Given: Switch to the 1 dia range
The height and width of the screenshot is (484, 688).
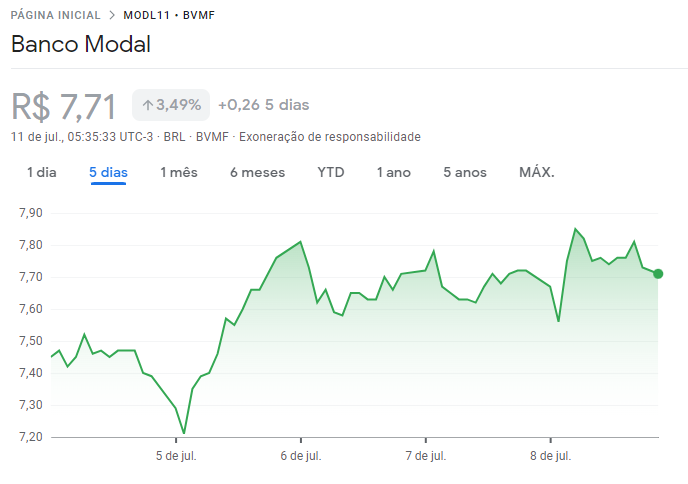Looking at the screenshot, I should (x=42, y=172).
